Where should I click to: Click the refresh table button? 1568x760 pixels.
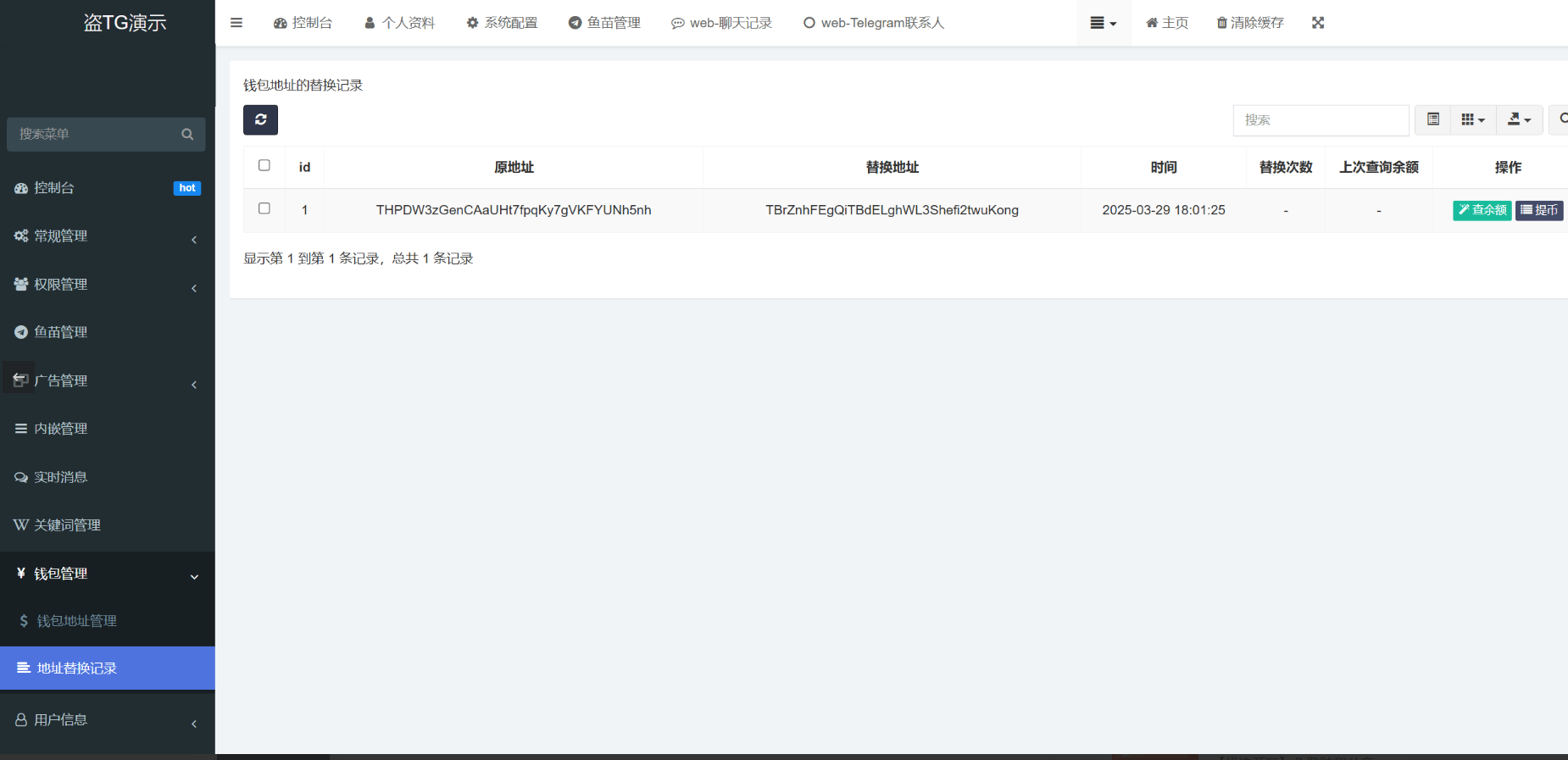(260, 119)
